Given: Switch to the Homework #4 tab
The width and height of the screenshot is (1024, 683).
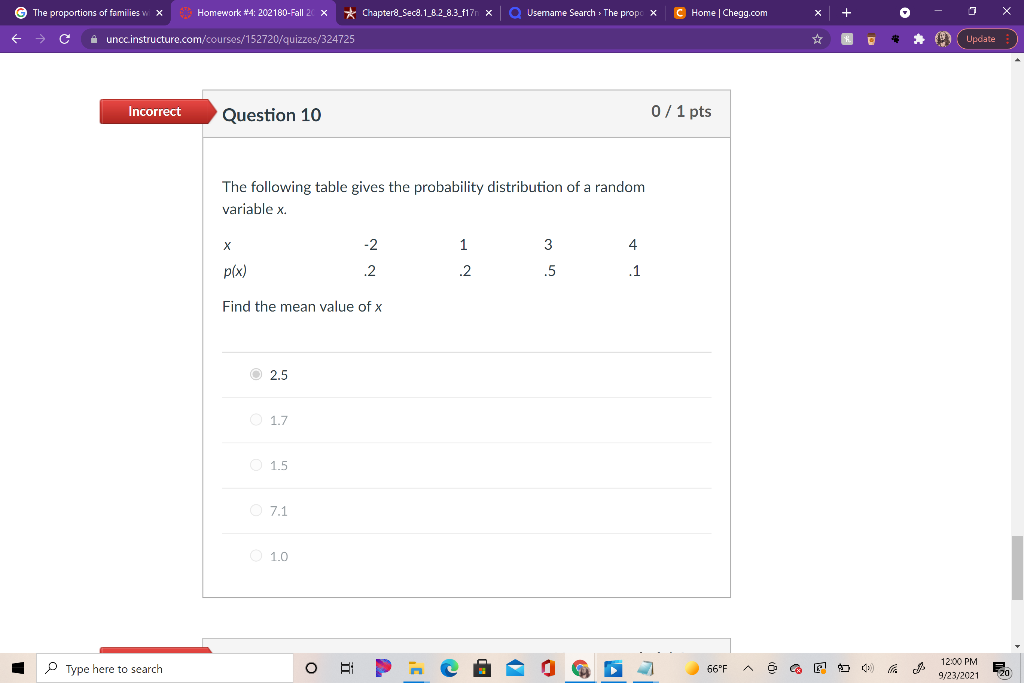Looking at the screenshot, I should point(255,12).
